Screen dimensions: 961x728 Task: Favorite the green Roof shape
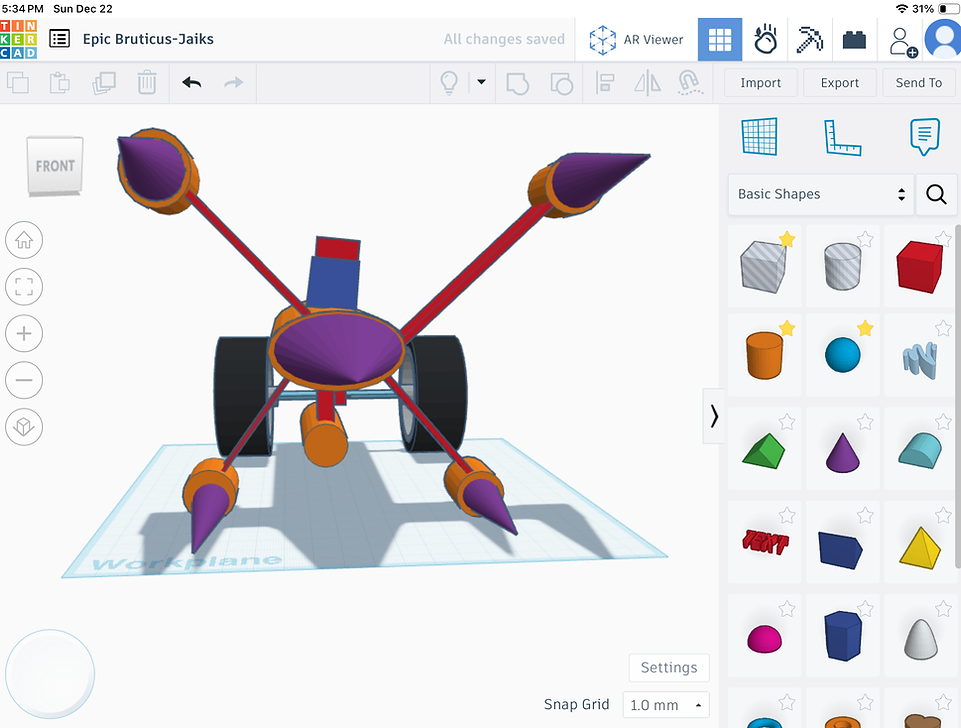(787, 422)
